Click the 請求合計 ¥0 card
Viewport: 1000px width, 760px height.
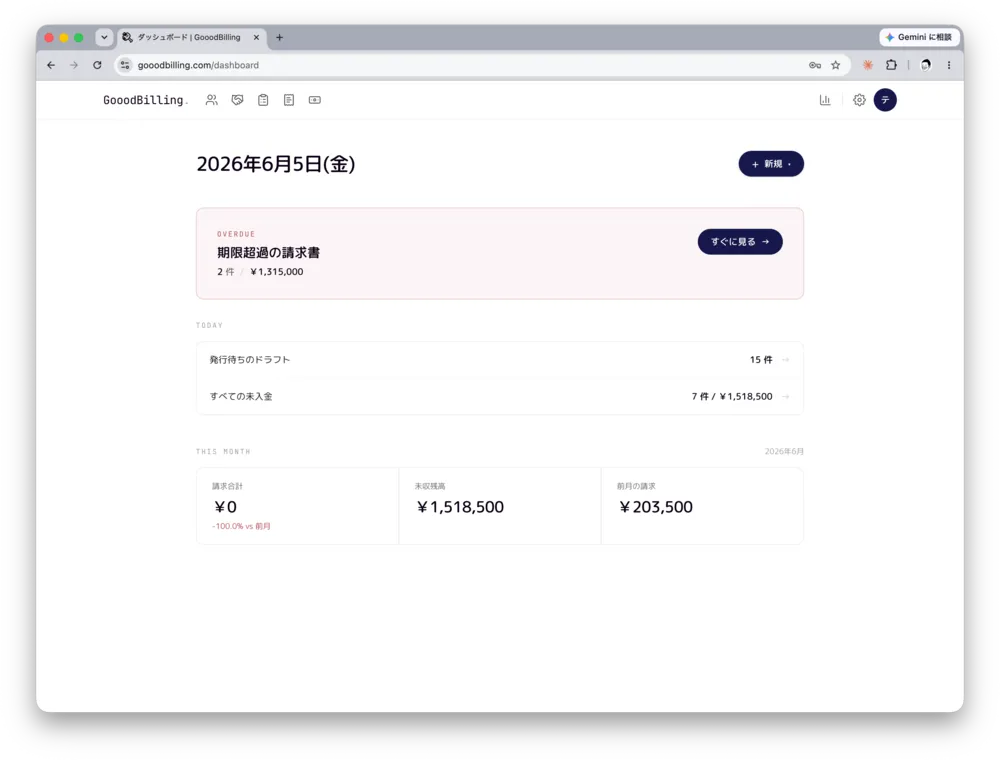(298, 506)
